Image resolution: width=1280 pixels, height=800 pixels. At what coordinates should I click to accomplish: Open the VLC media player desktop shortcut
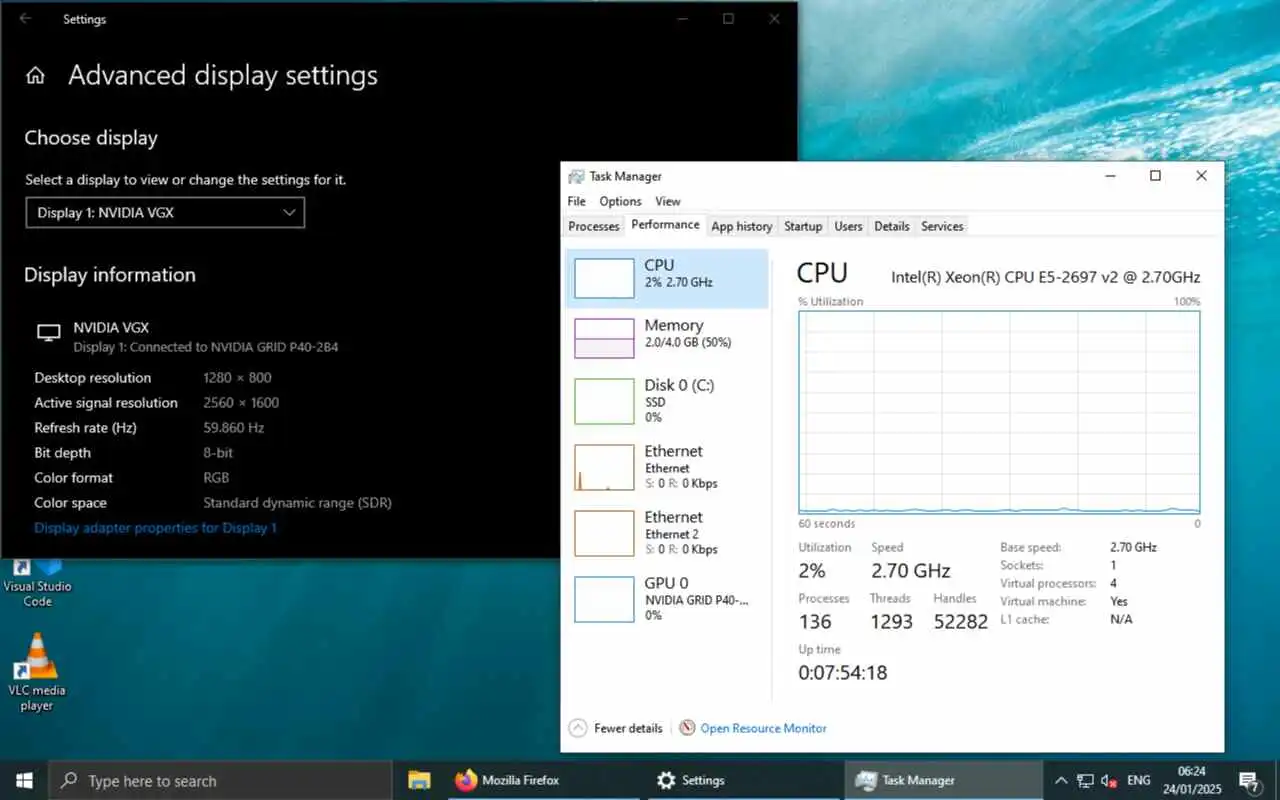click(x=37, y=672)
